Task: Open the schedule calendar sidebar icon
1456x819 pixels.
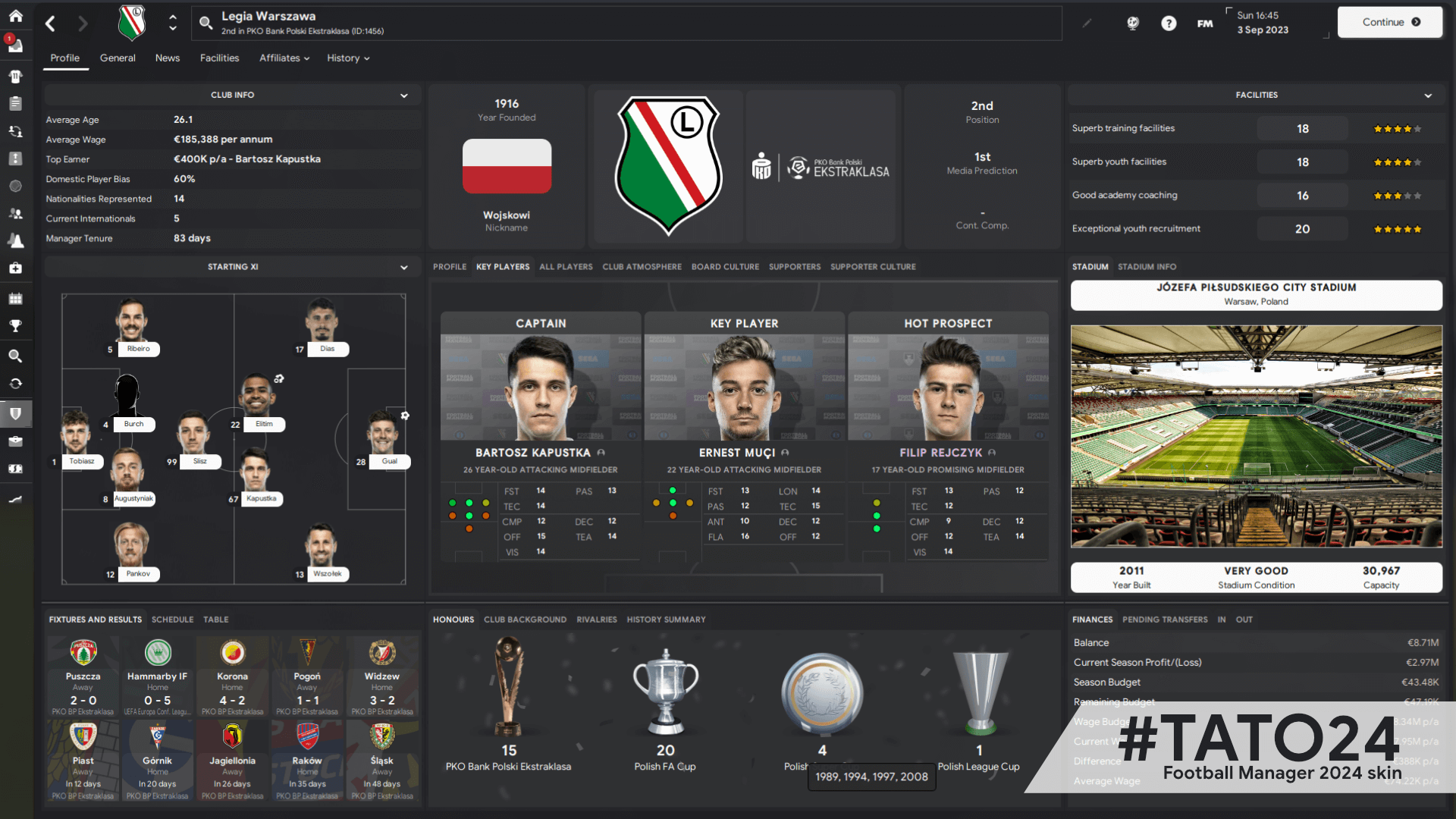Action: pyautogui.click(x=15, y=298)
